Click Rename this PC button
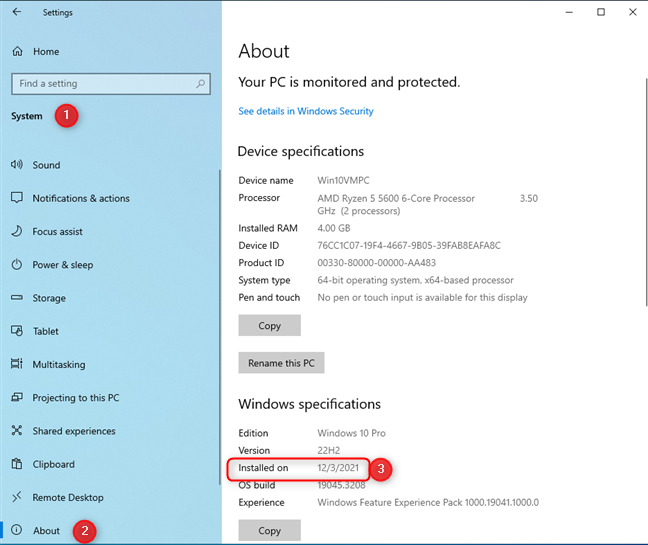The width and height of the screenshot is (648, 545). (x=281, y=363)
